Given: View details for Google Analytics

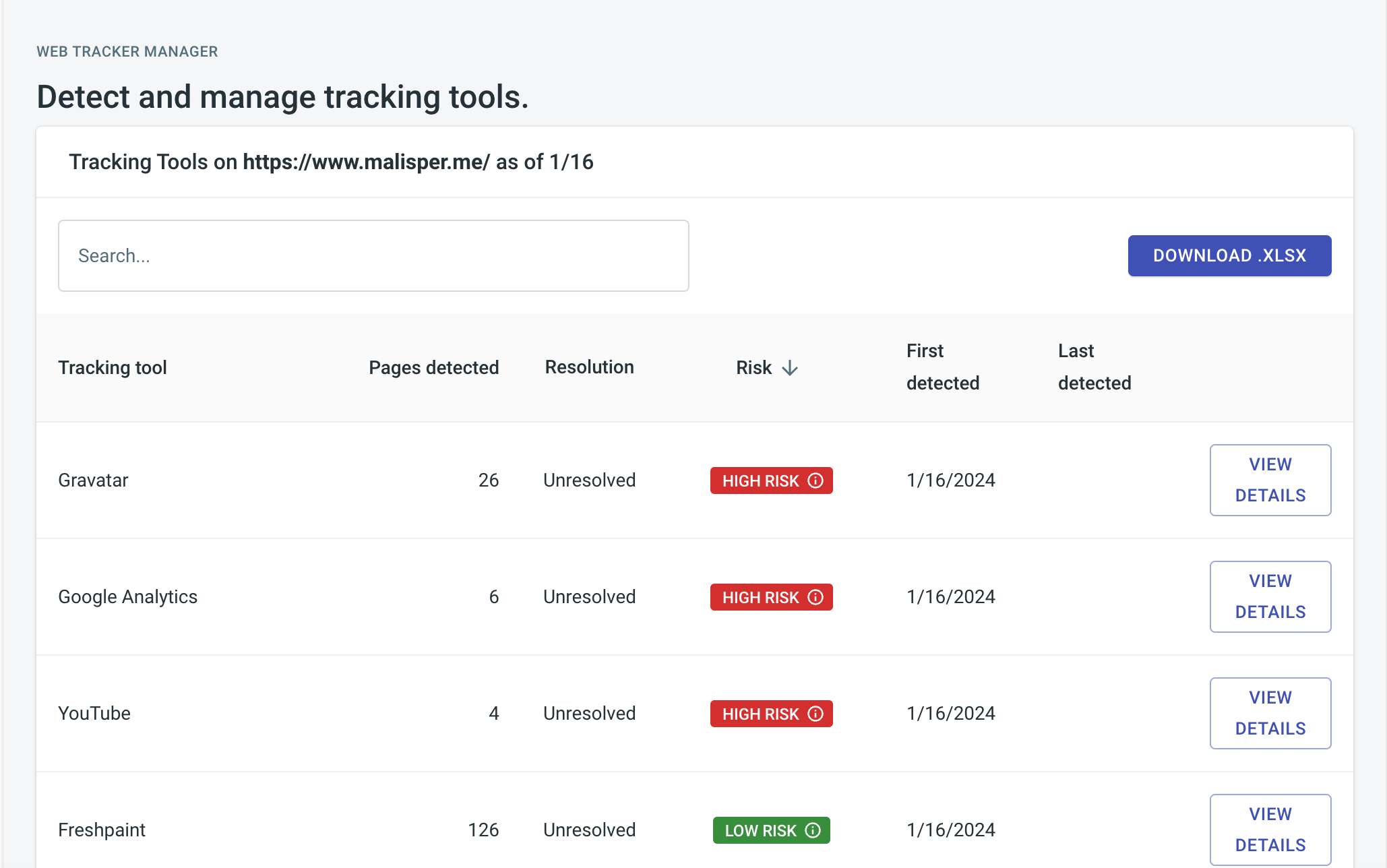Looking at the screenshot, I should [x=1270, y=596].
